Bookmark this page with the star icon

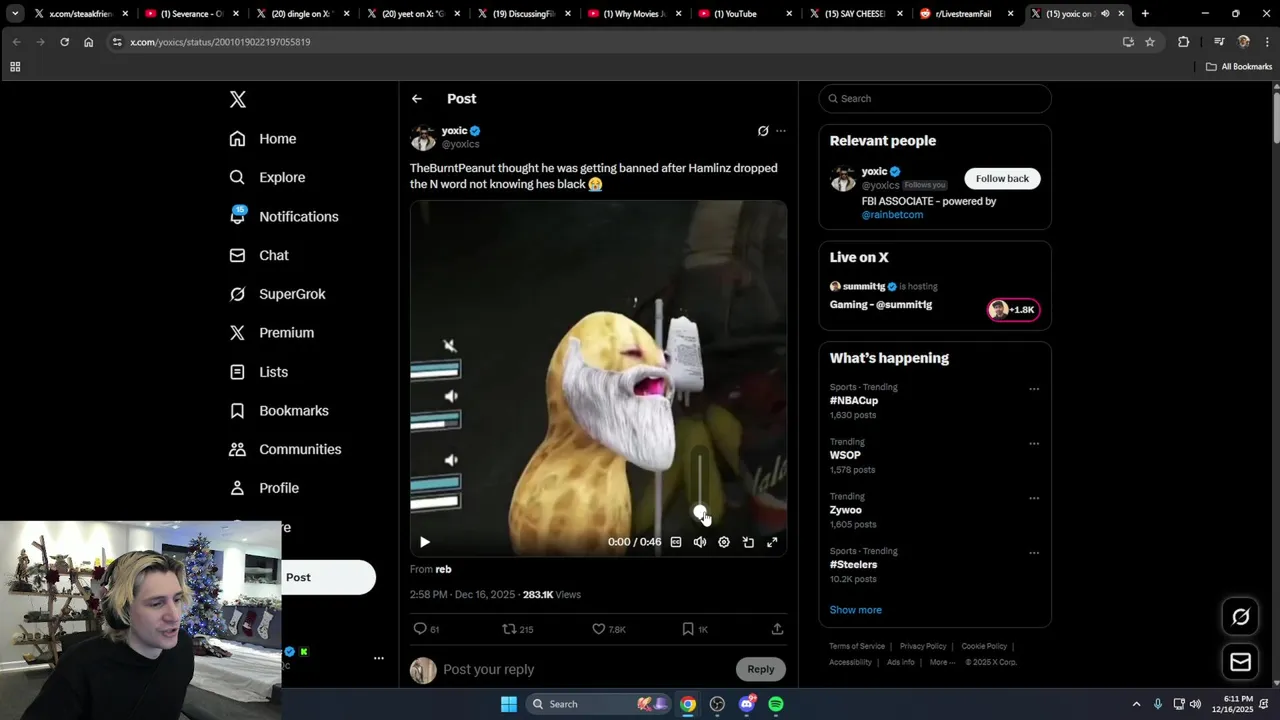point(1150,42)
